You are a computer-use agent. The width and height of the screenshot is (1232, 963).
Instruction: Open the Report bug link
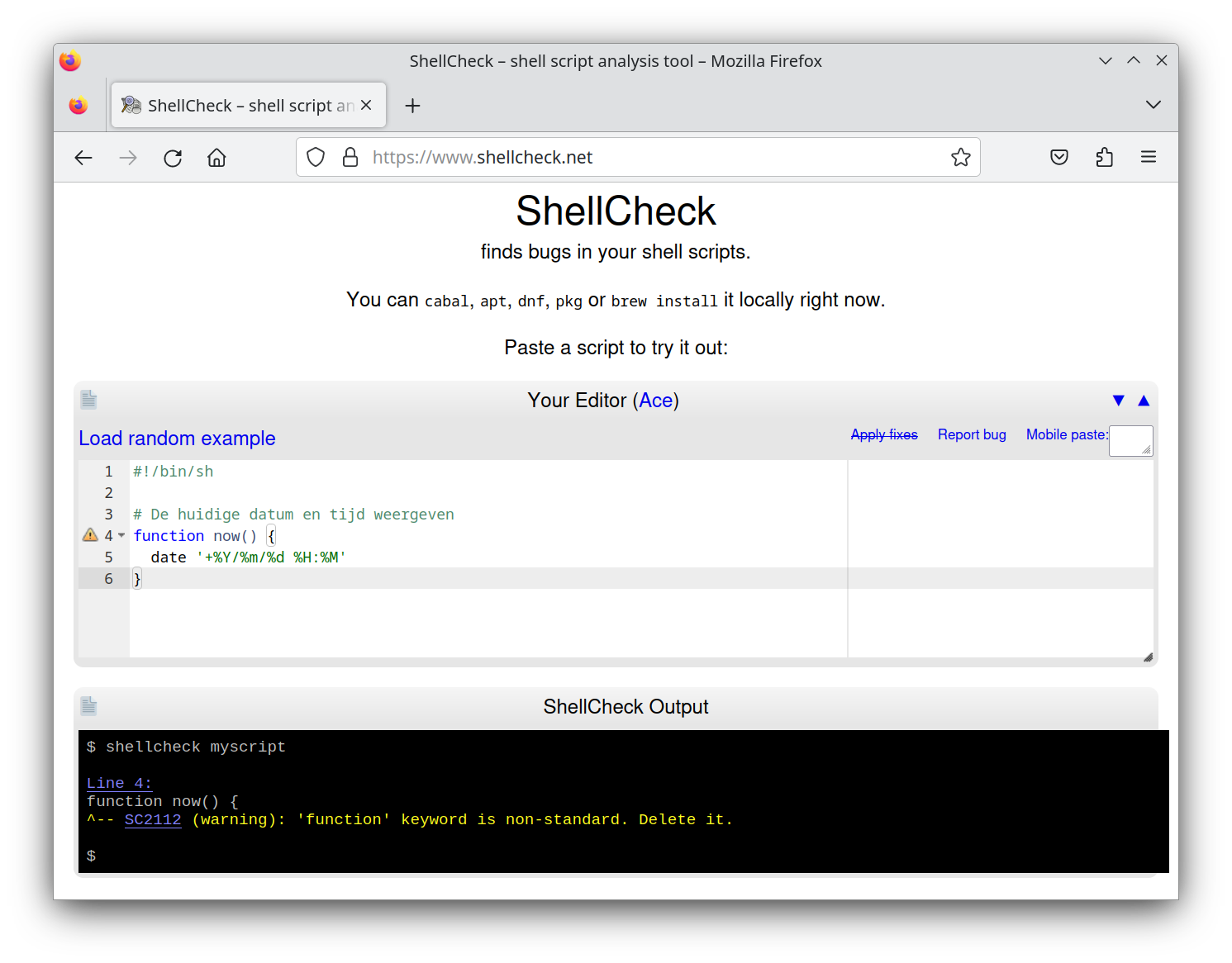(972, 434)
